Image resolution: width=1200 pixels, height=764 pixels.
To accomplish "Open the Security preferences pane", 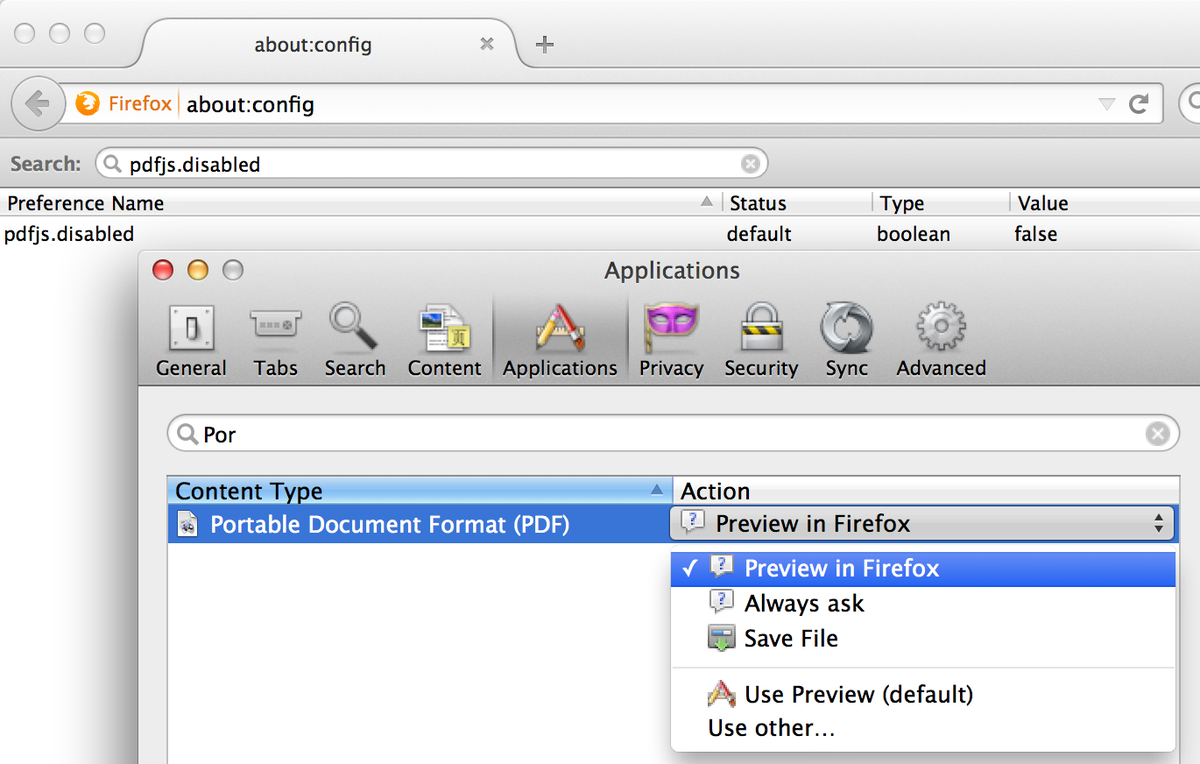I will pos(761,341).
